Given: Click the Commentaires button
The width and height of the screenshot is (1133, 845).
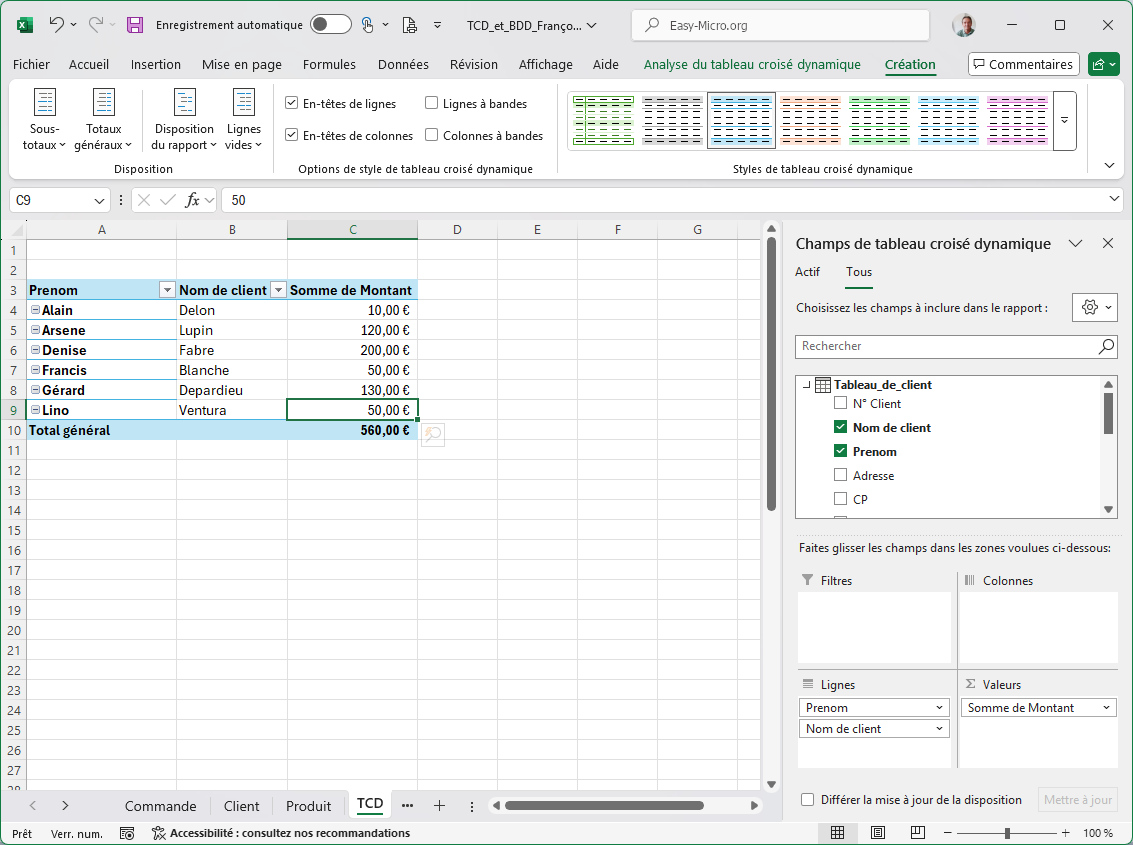Looking at the screenshot, I should (x=1023, y=65).
